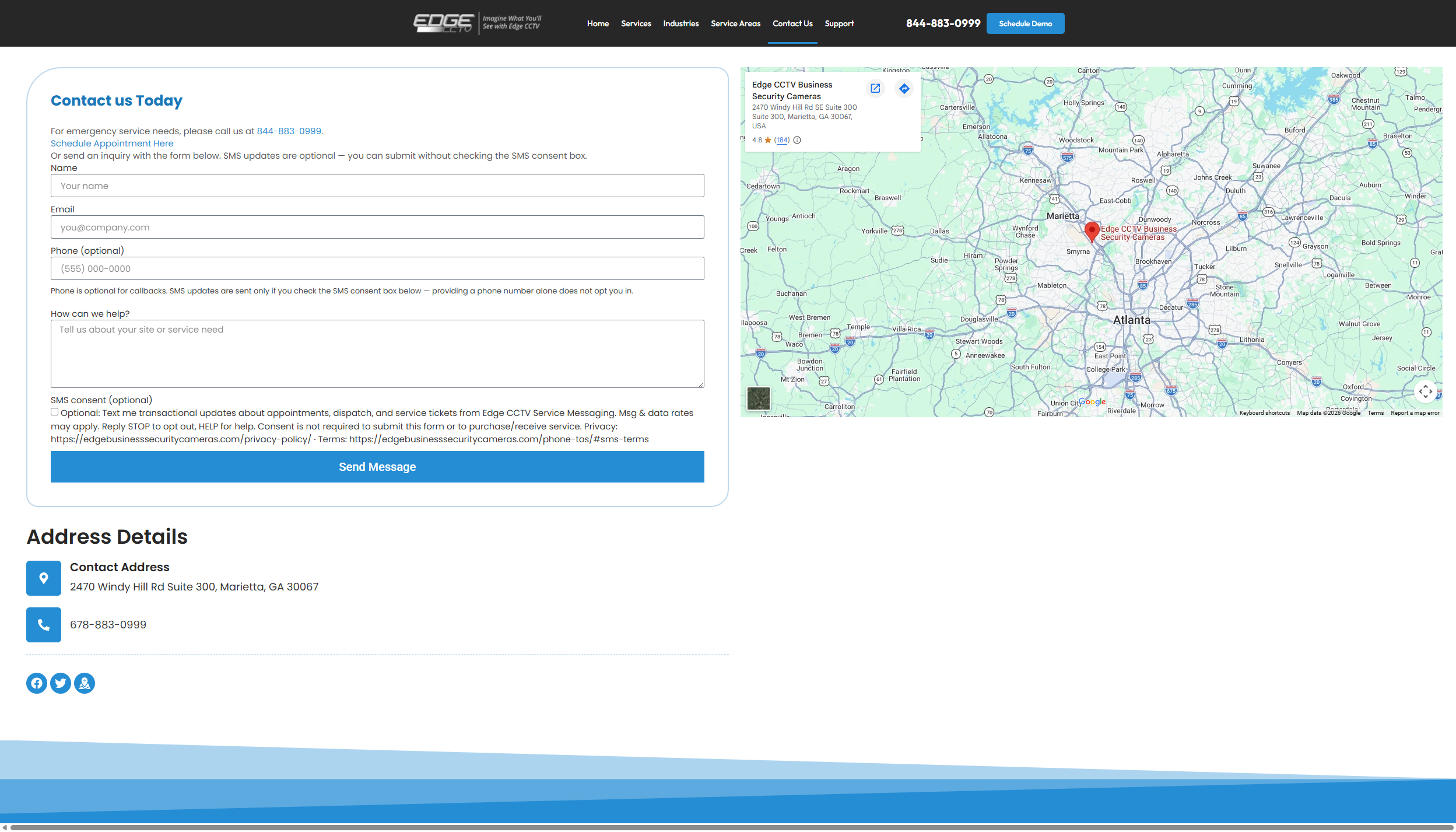The width and height of the screenshot is (1456, 832).
Task: Open the Industries menu item
Action: point(680,23)
